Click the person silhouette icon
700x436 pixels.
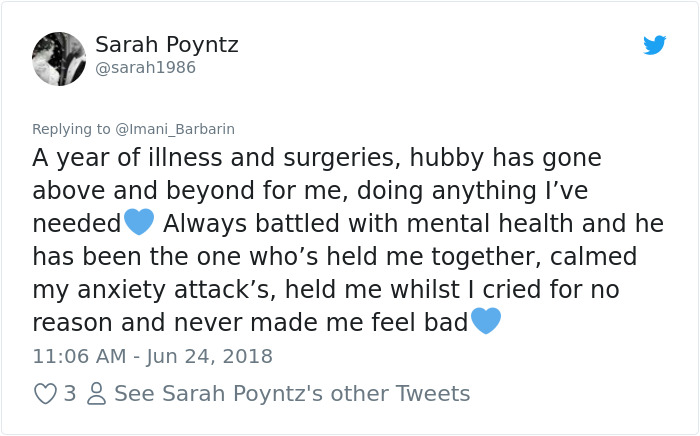click(97, 394)
